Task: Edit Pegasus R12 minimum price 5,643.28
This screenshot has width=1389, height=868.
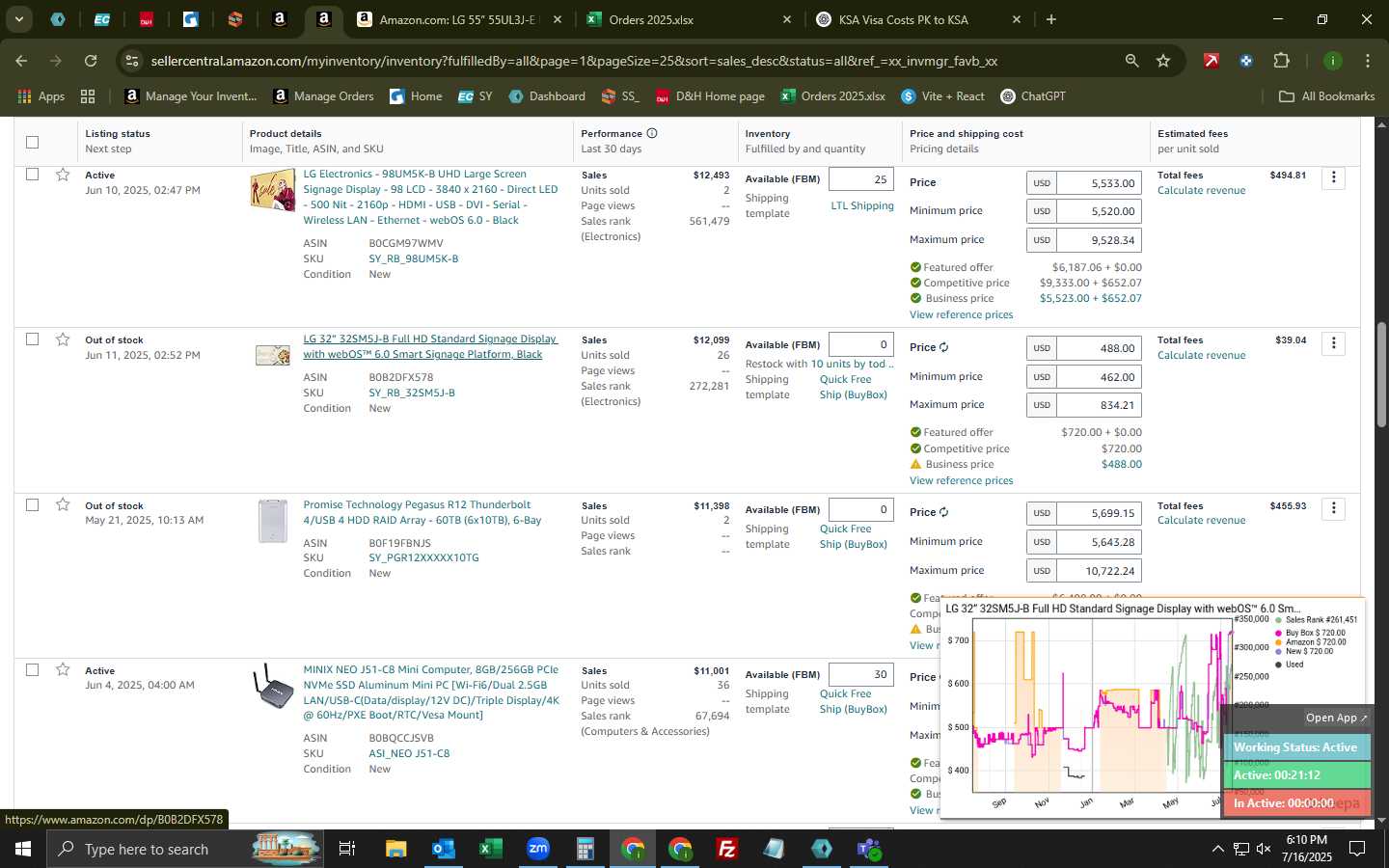Action: 1099,542
